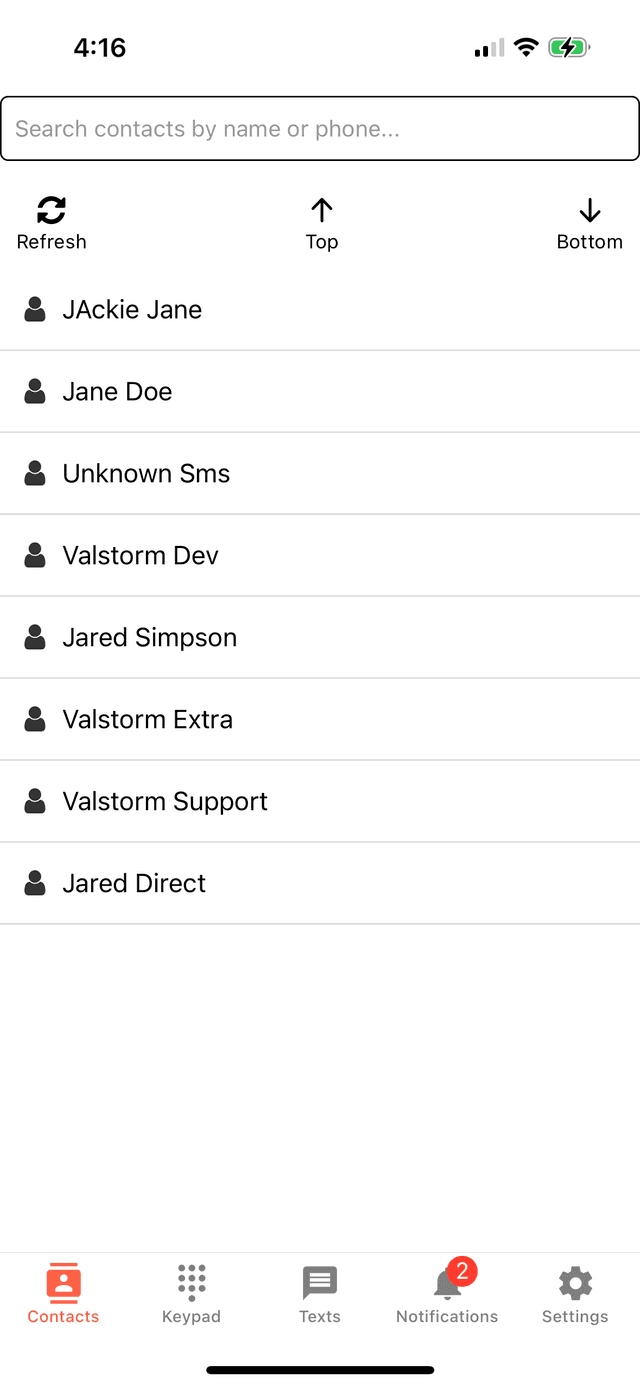Tap the notifications badge showing 2
This screenshot has width=640, height=1387.
click(x=462, y=1271)
